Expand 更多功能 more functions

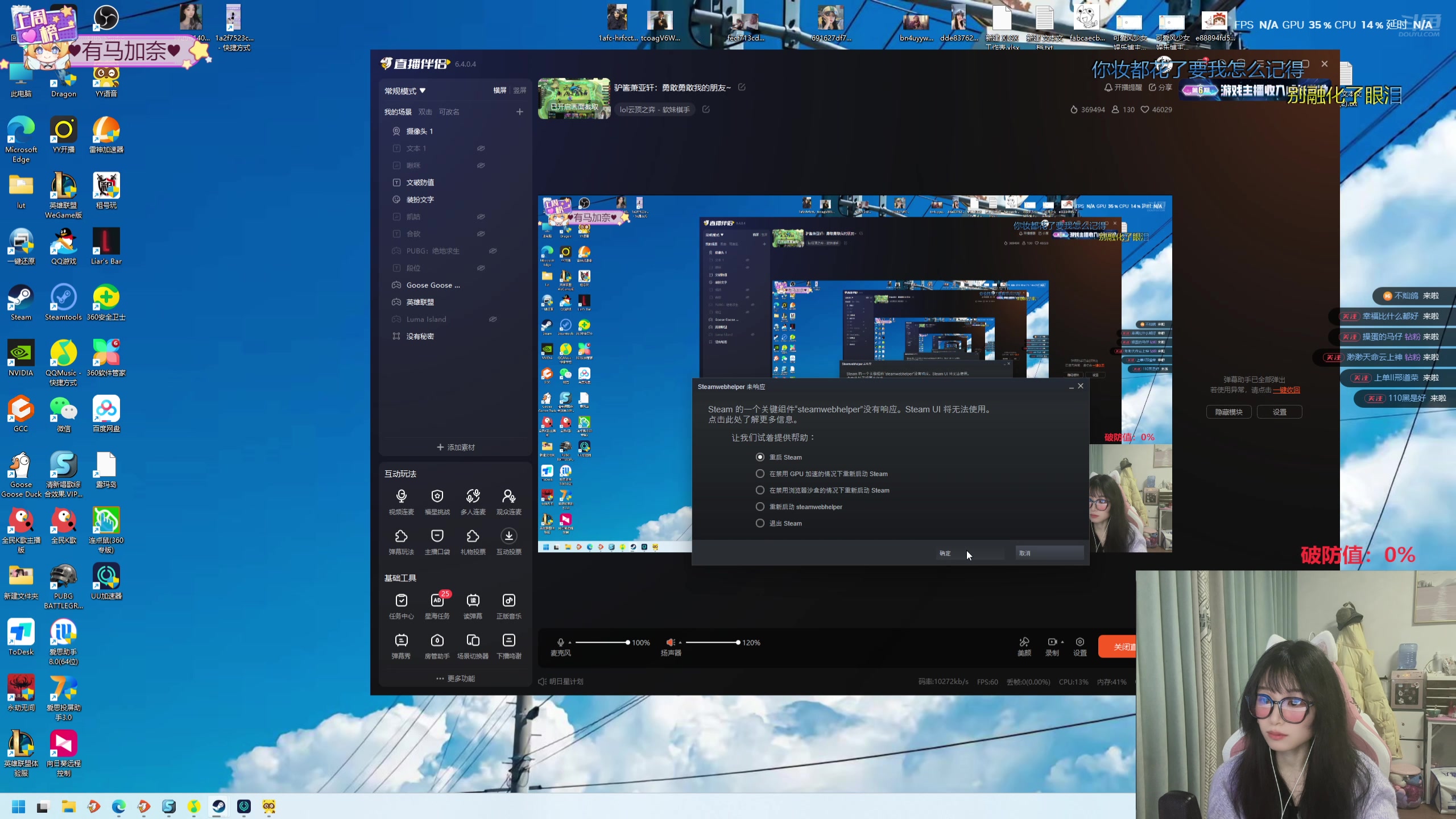pyautogui.click(x=456, y=679)
